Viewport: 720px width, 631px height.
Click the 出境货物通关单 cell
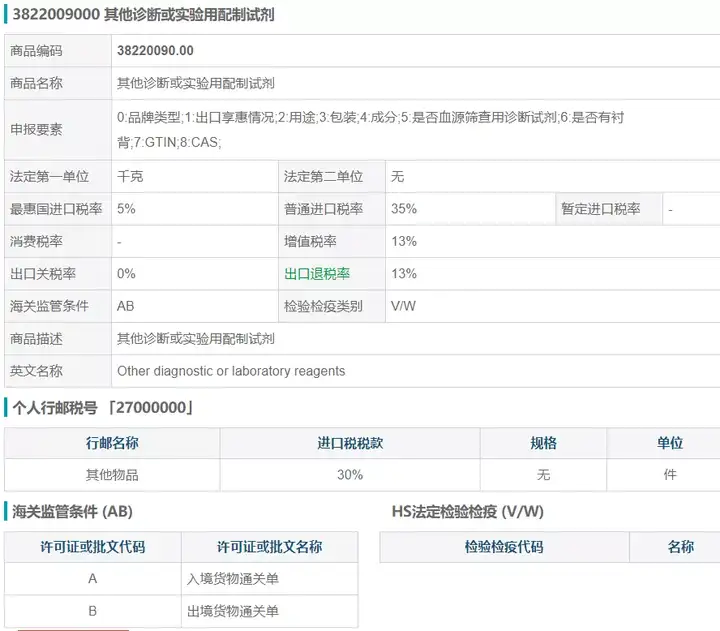click(x=270, y=611)
